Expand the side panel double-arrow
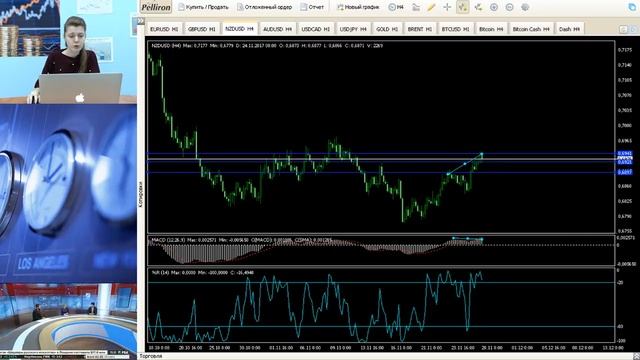Image resolution: width=640 pixels, height=360 pixels. pos(140,20)
